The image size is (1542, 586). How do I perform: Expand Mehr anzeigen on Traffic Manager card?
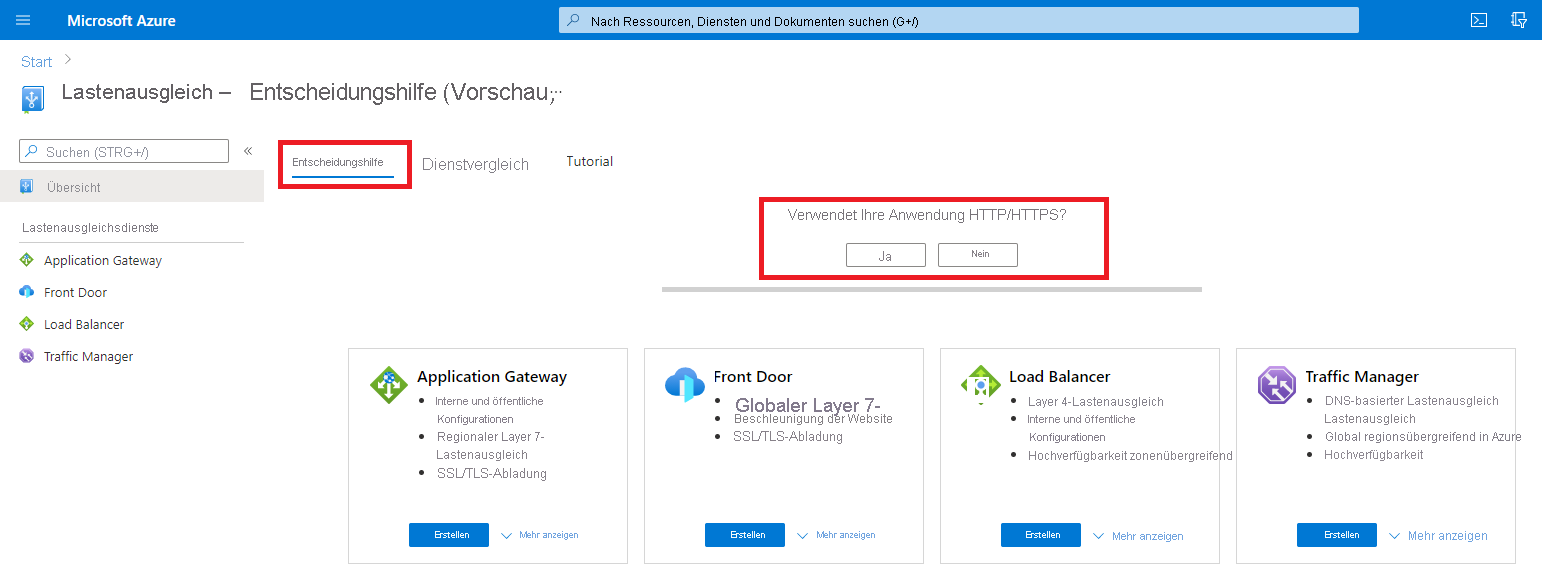click(x=1437, y=536)
